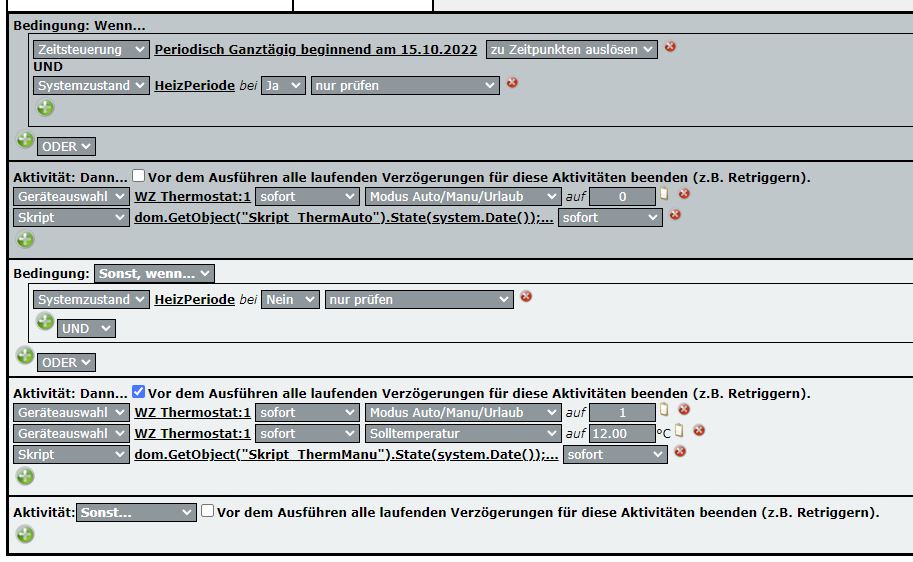Image resolution: width=913 pixels, height=562 pixels.
Task: Delete the Skript_ThermAuto script row
Action: click(x=675, y=215)
